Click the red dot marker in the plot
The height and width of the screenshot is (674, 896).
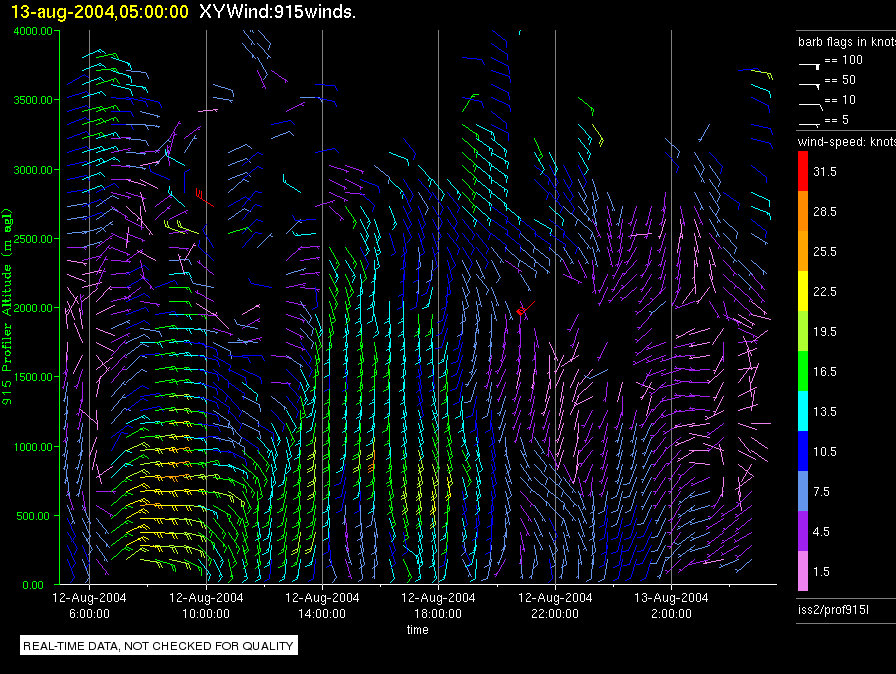[521, 312]
